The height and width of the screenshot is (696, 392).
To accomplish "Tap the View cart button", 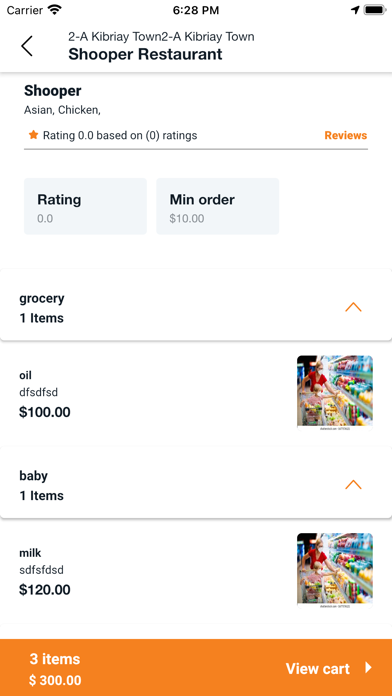I will click(329, 668).
